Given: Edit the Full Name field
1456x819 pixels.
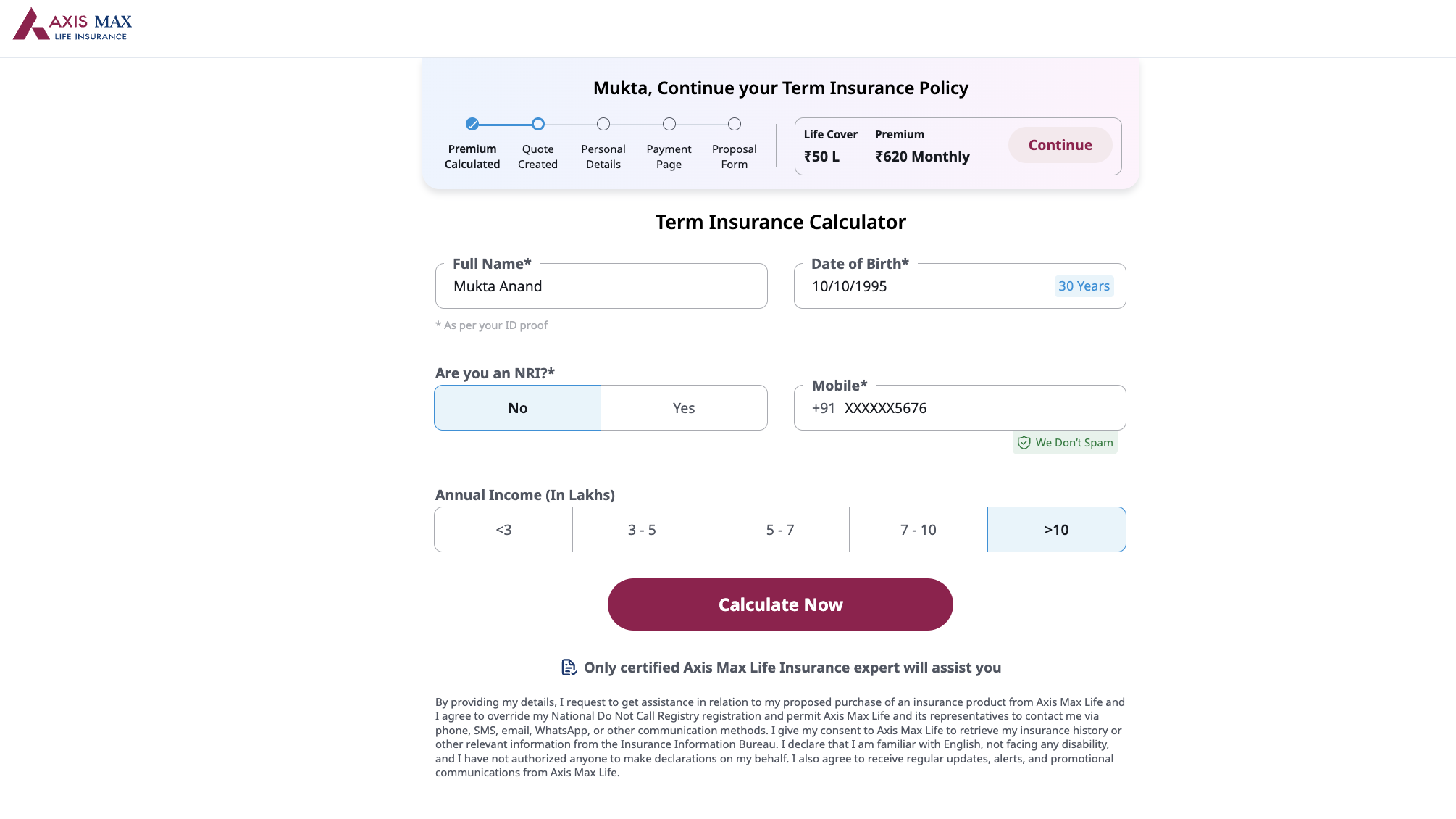Looking at the screenshot, I should [601, 286].
